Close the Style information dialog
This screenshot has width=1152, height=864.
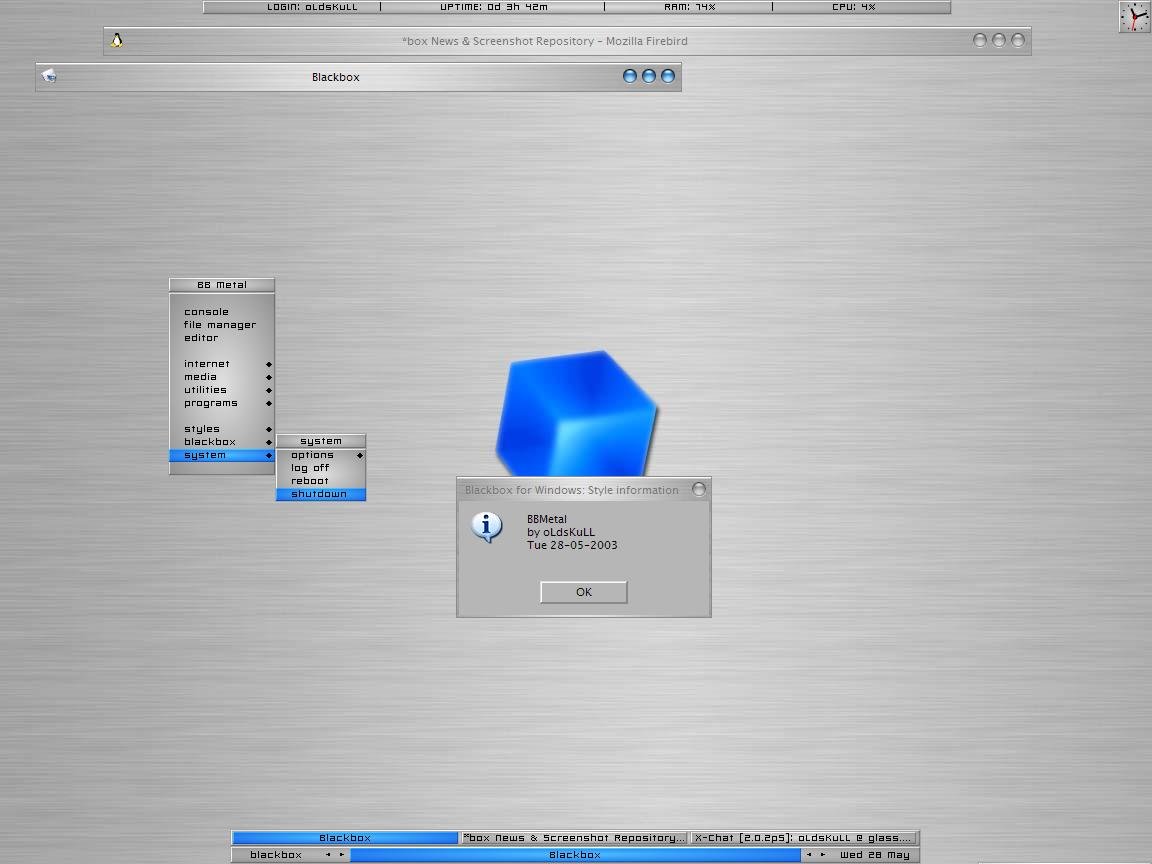[x=699, y=489]
